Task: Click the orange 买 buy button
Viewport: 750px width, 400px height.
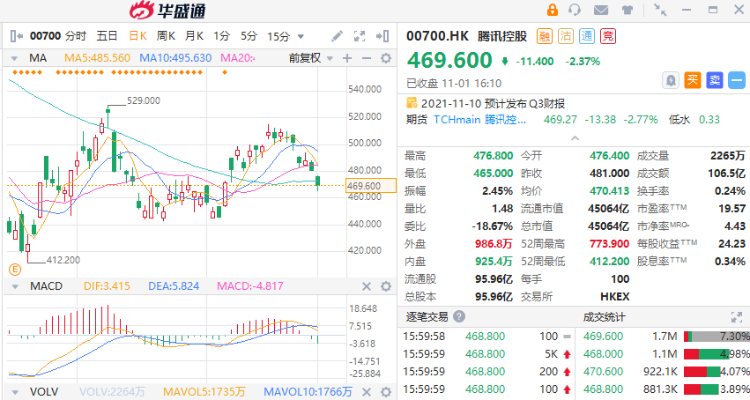Action: coord(693,80)
